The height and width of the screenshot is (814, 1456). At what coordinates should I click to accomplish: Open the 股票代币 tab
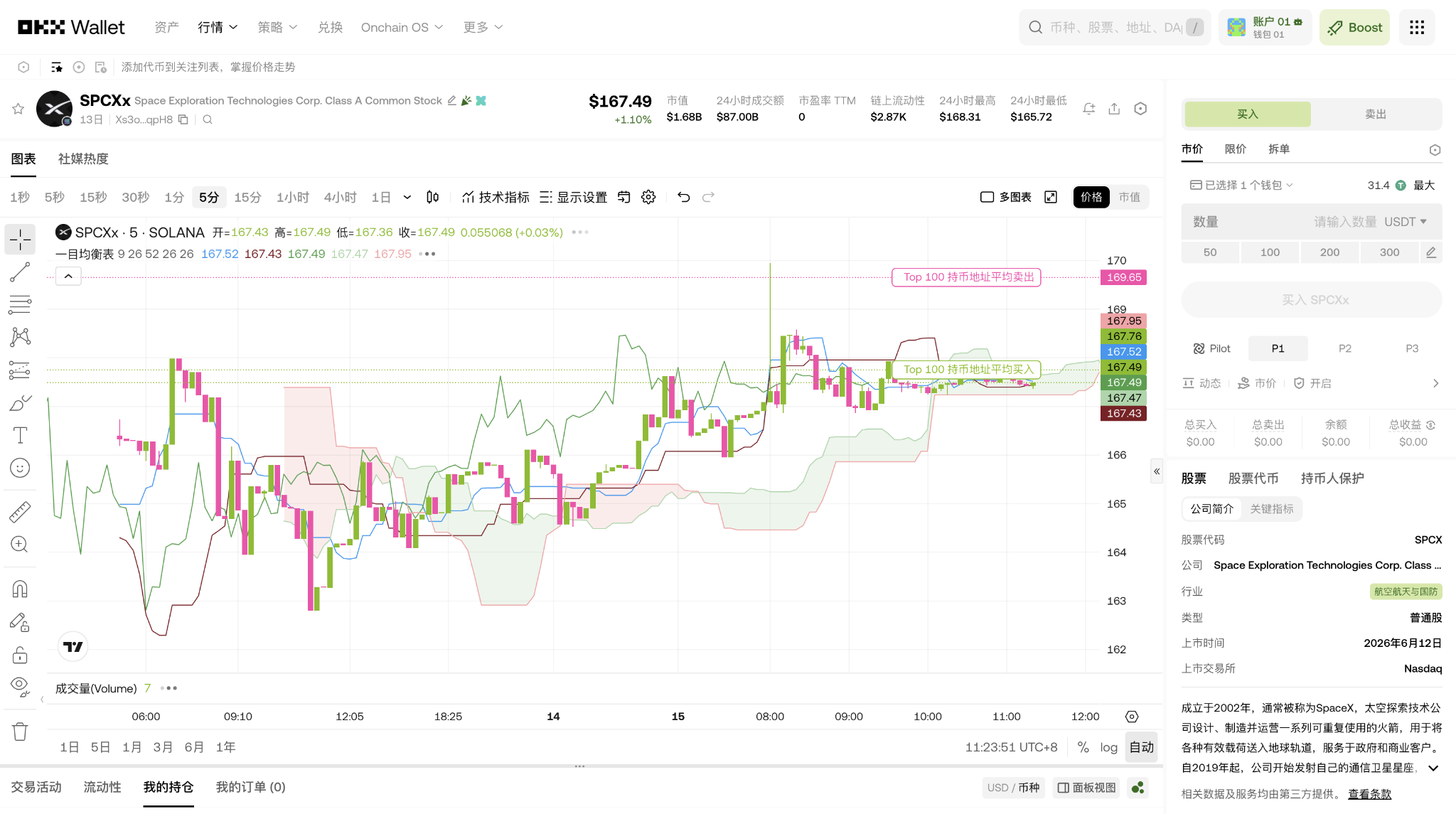click(x=1253, y=478)
